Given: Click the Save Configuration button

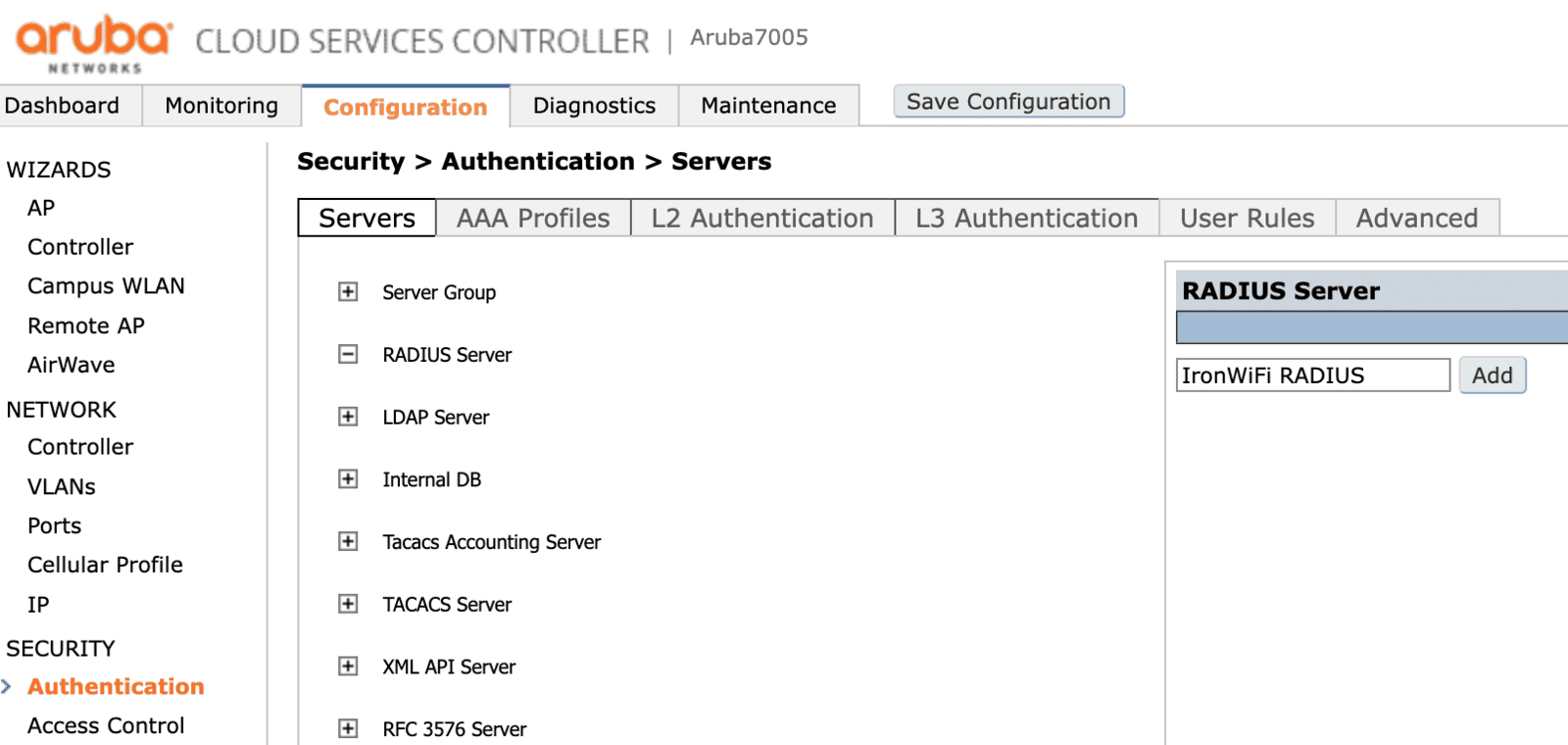Looking at the screenshot, I should tap(1008, 102).
